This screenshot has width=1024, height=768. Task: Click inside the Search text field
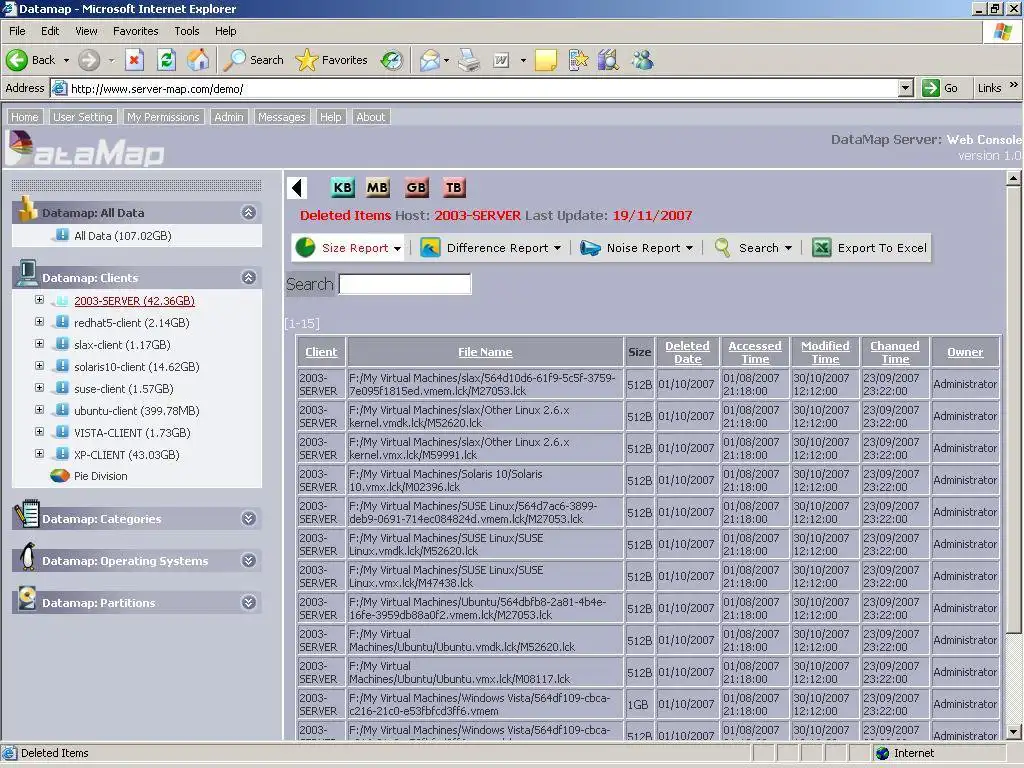(x=404, y=284)
